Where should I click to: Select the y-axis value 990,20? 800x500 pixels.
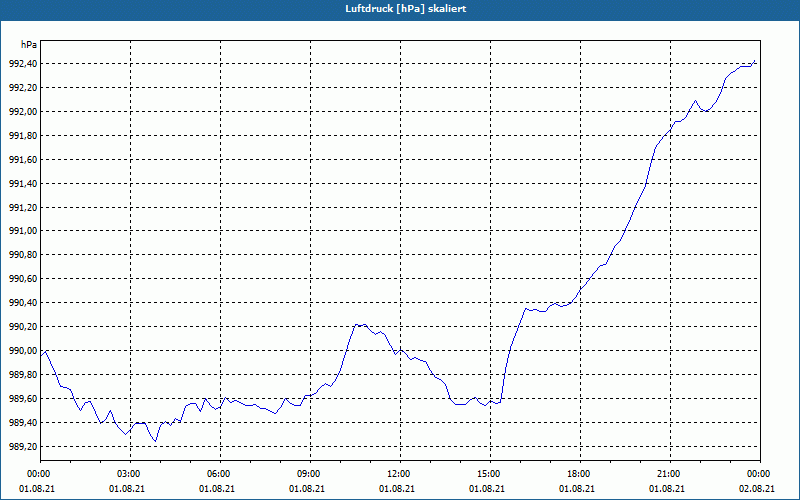(23, 327)
